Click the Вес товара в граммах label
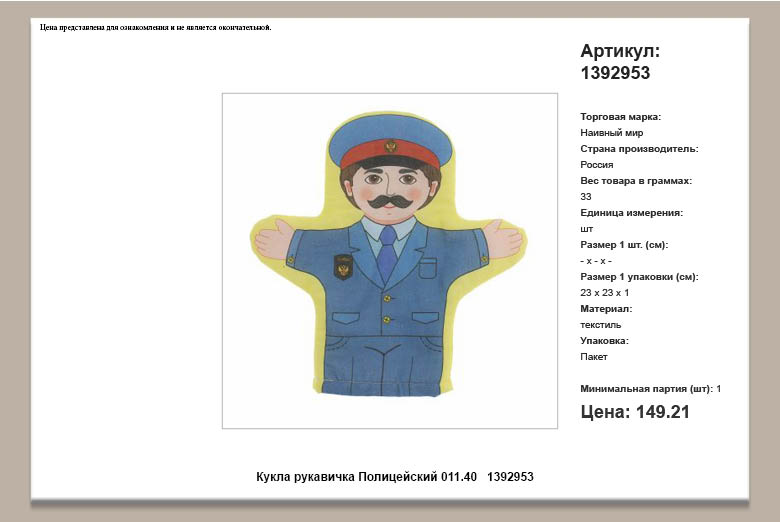This screenshot has width=780, height=522. point(636,181)
